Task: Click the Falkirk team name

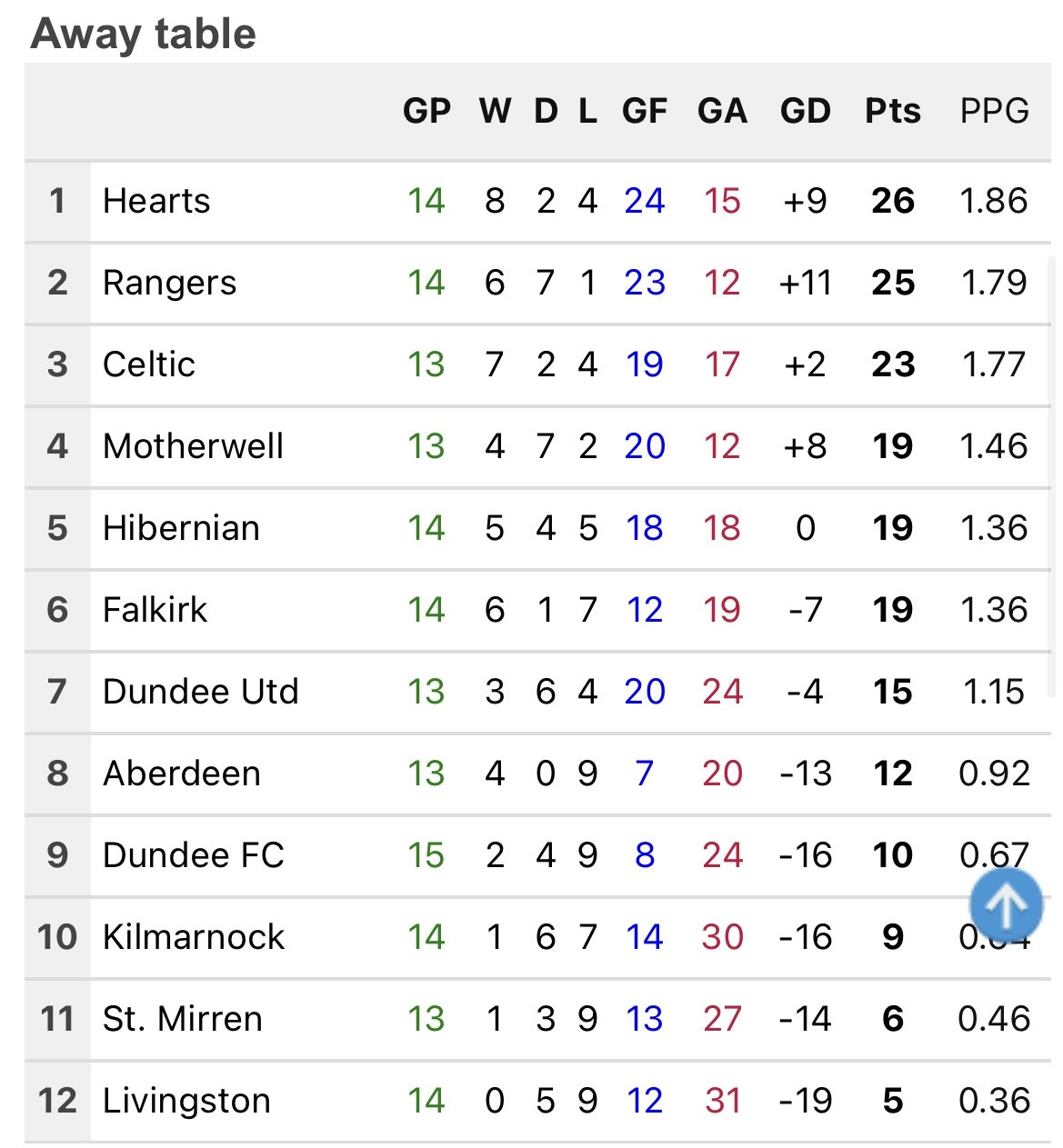Action: 155,610
